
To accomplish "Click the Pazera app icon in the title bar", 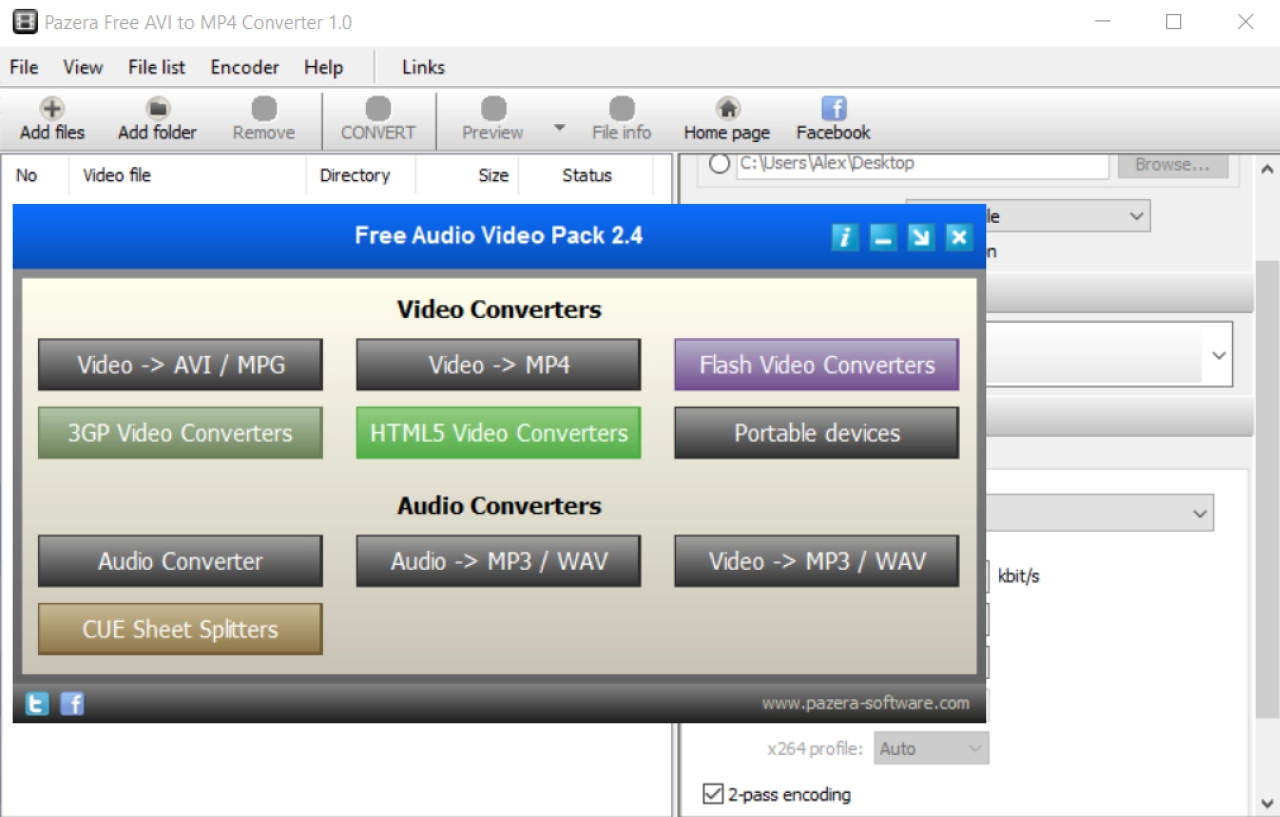I will 25,21.
